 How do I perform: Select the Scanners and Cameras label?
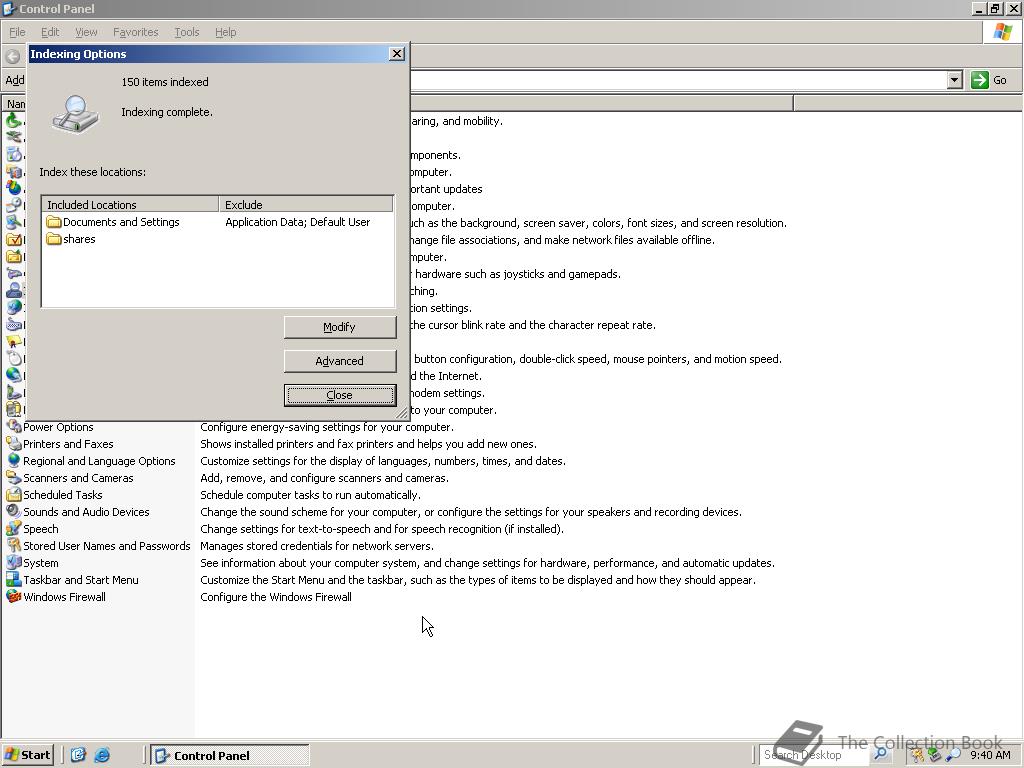pyautogui.click(x=78, y=478)
